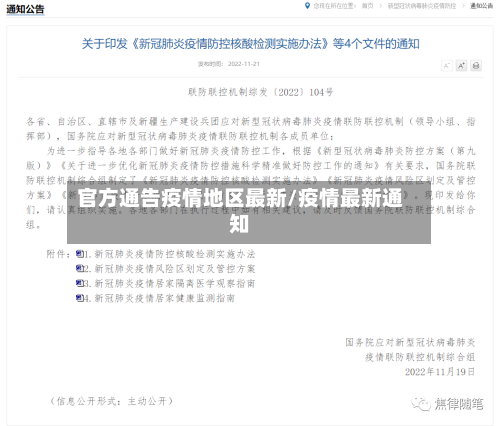This screenshot has width=500, height=426.
Task: Click the document icon beside attachment 4
Action: point(79,298)
